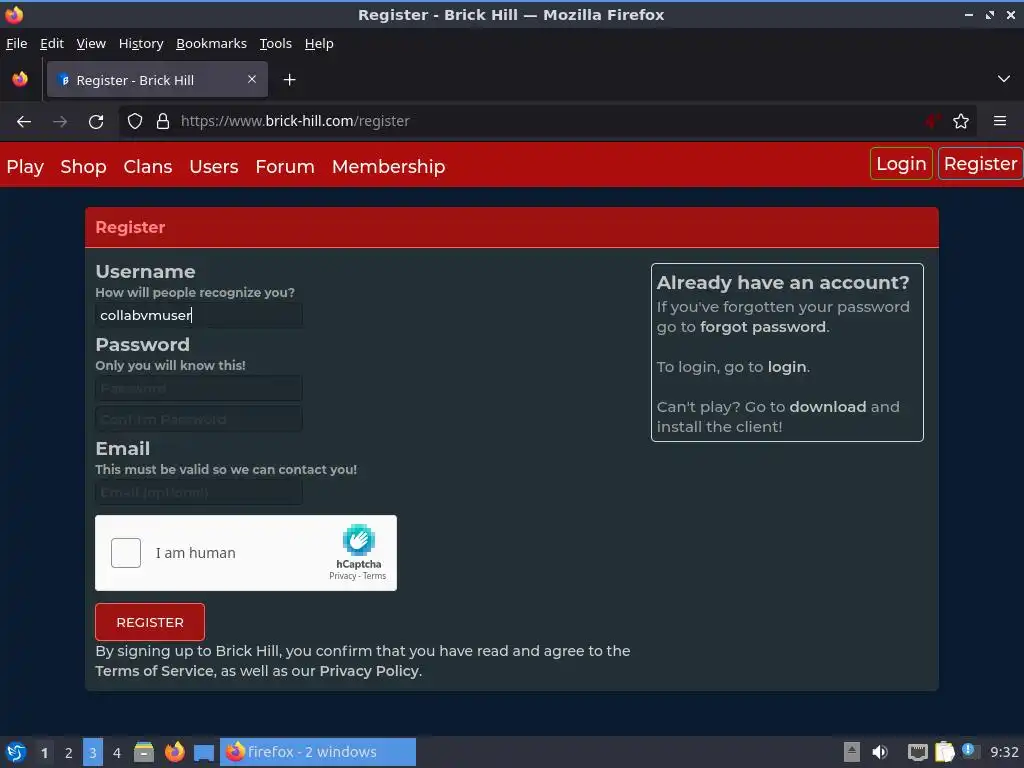Expand the list all tabs chevron

[1004, 79]
